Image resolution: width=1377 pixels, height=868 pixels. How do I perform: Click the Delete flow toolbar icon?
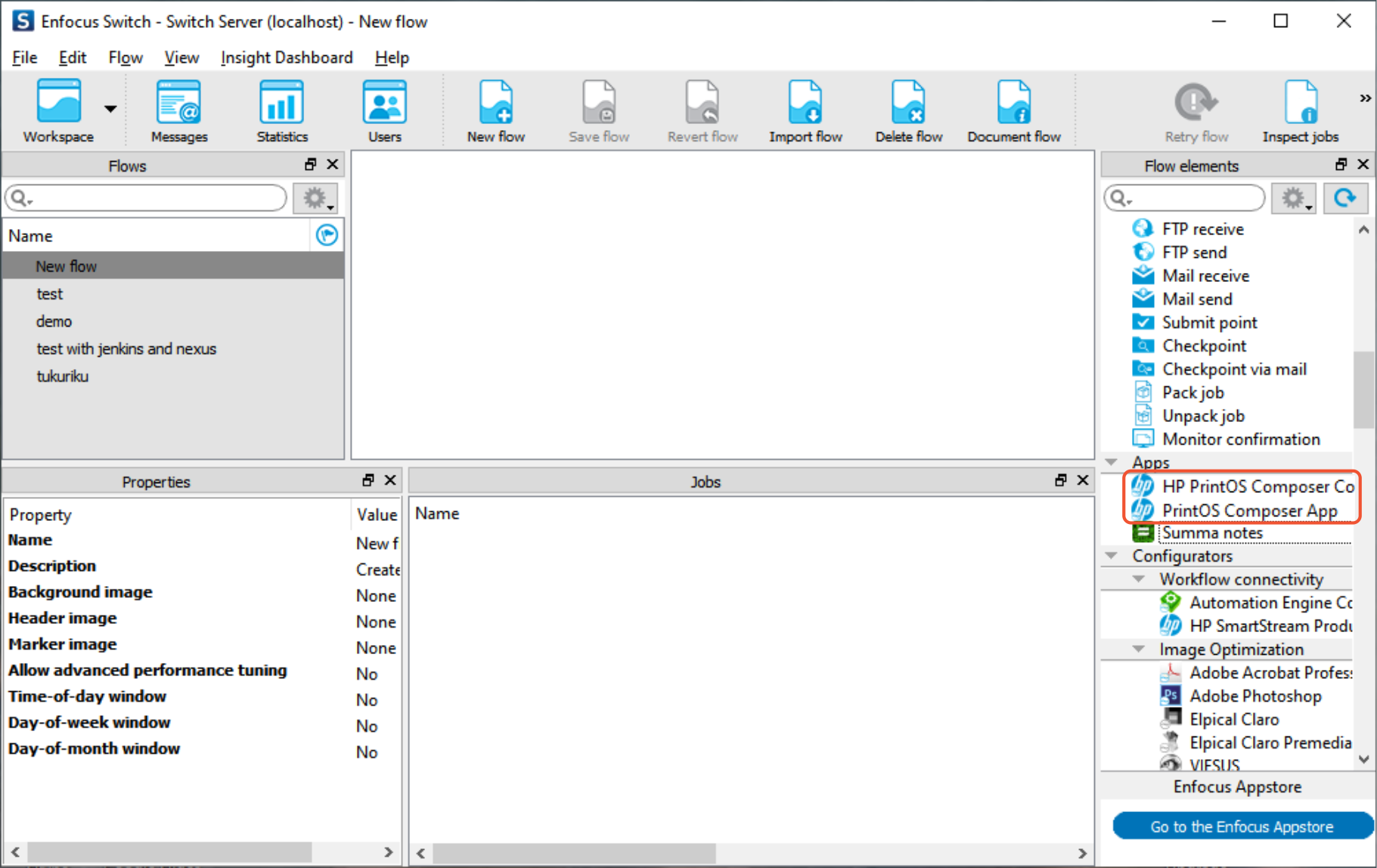coord(908,110)
